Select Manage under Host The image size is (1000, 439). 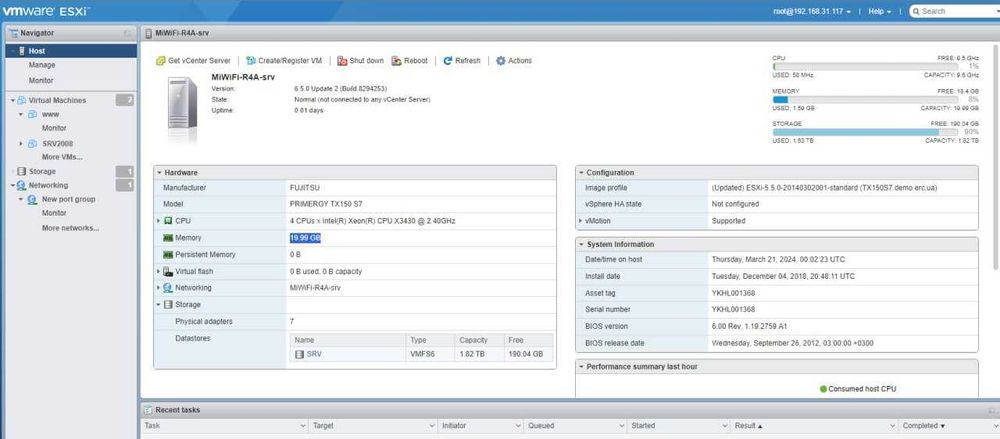pyautogui.click(x=42, y=65)
